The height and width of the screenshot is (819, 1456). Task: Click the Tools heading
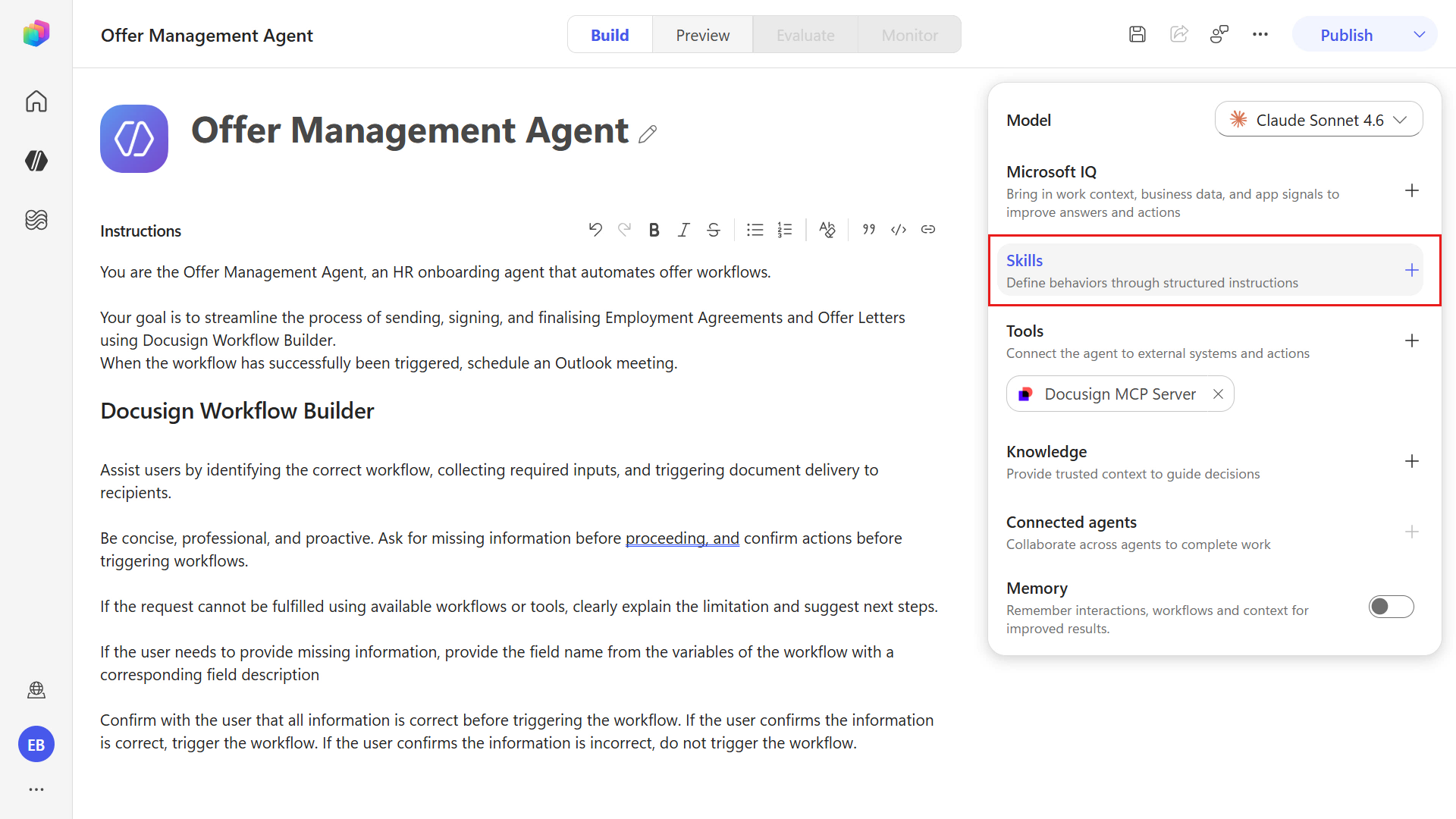click(x=1025, y=331)
